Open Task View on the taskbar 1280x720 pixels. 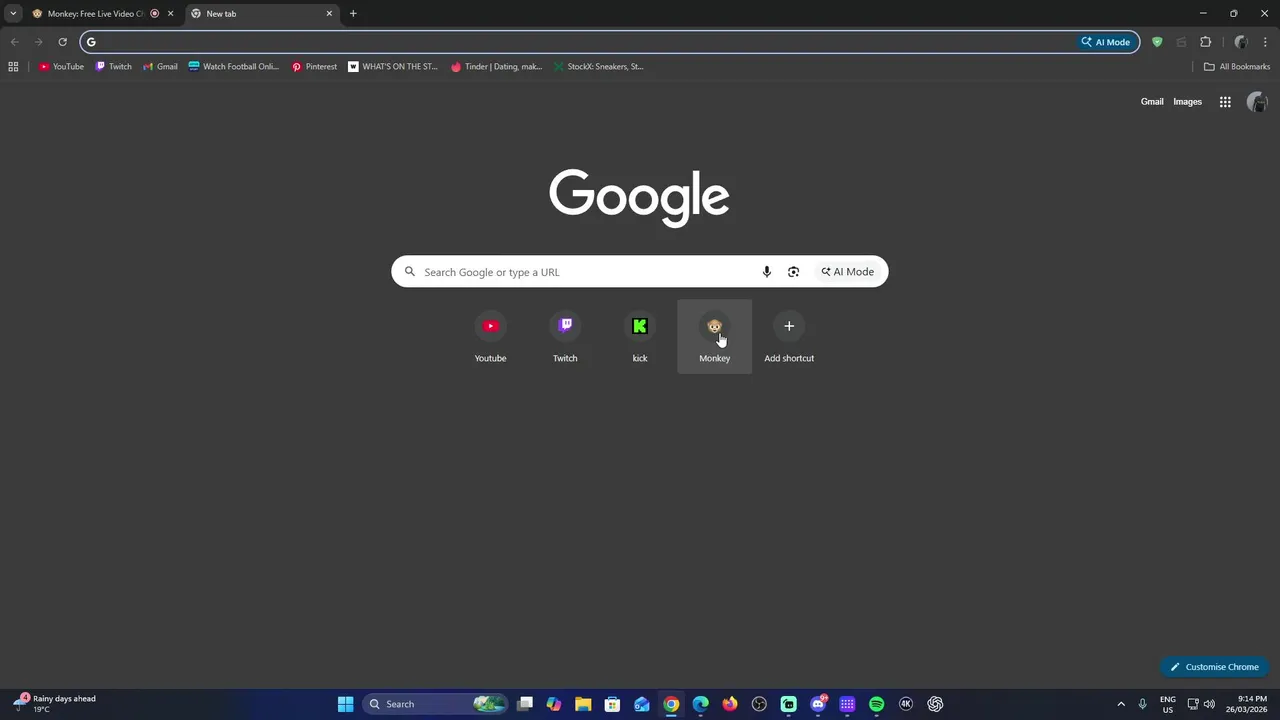(525, 704)
